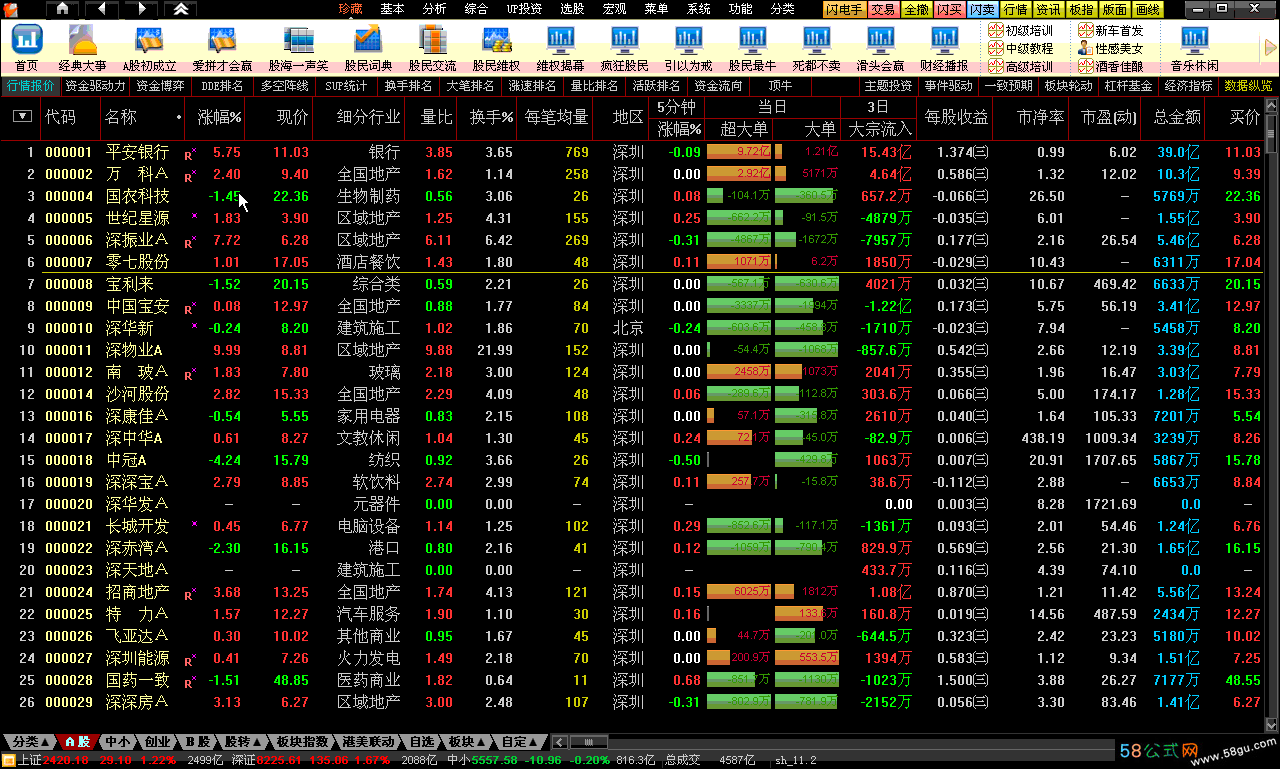Open the 基本 menu
Image resolution: width=1280 pixels, height=769 pixels.
393,9
